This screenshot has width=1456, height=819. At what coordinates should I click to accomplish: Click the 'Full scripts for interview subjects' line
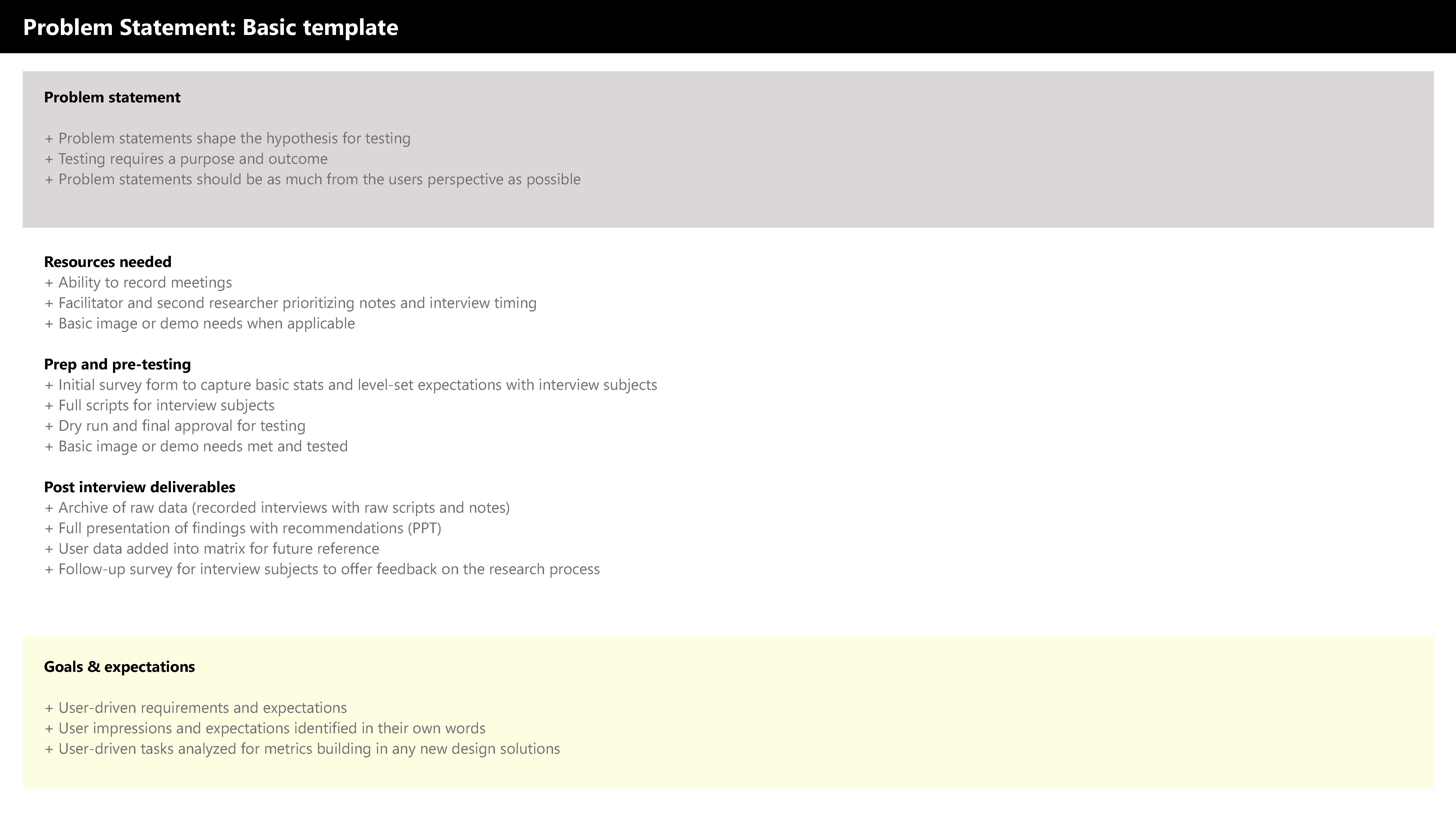[159, 405]
